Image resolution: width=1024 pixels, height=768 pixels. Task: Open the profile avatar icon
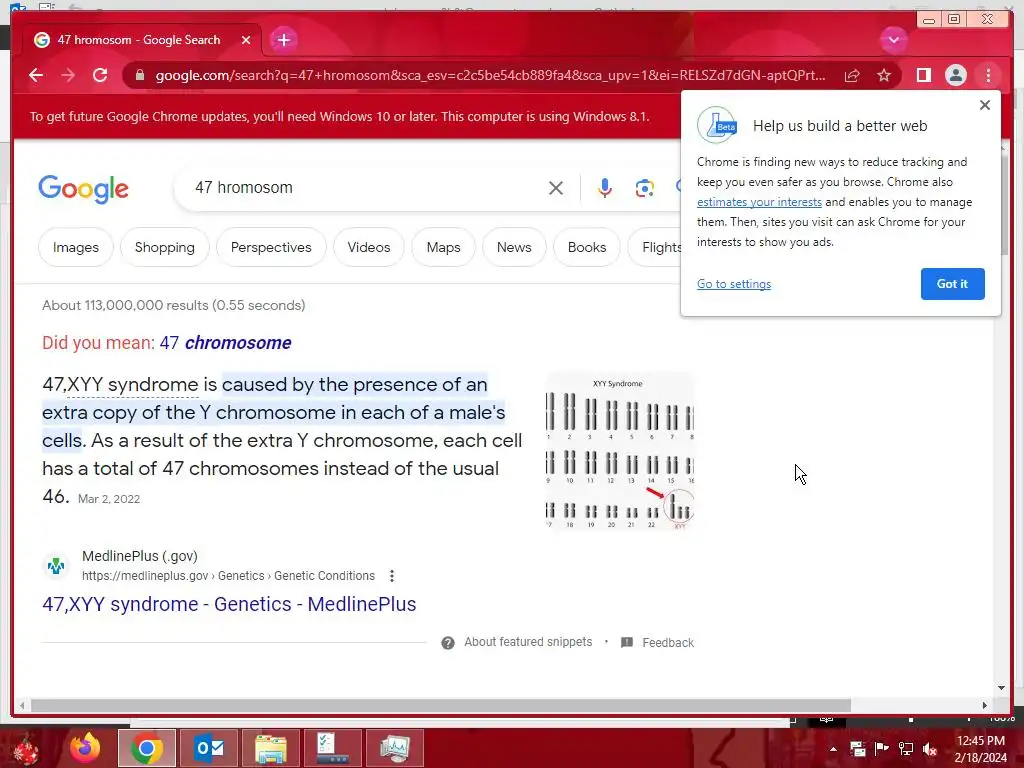tap(955, 76)
